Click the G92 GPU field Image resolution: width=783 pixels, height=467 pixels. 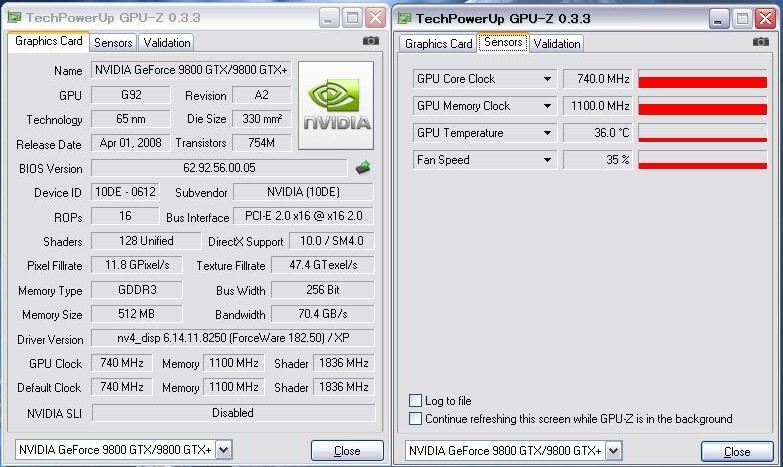point(131,95)
